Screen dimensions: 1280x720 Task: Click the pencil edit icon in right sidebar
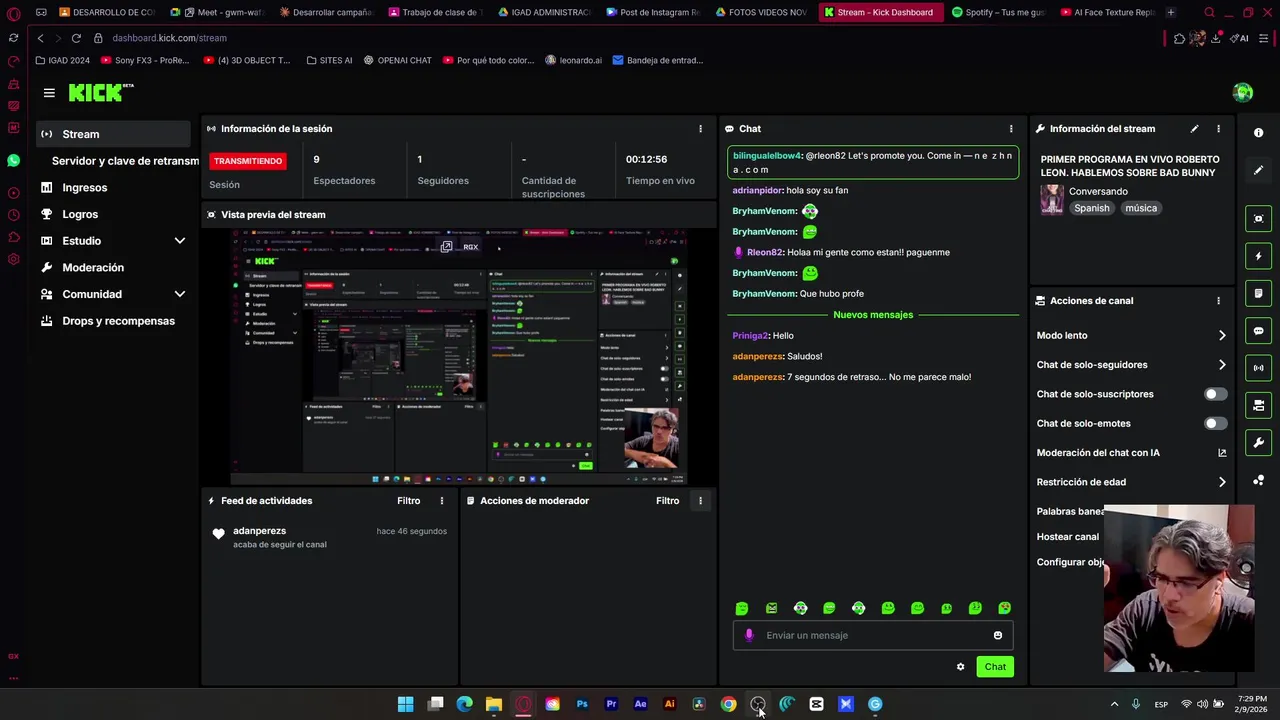pyautogui.click(x=1258, y=170)
